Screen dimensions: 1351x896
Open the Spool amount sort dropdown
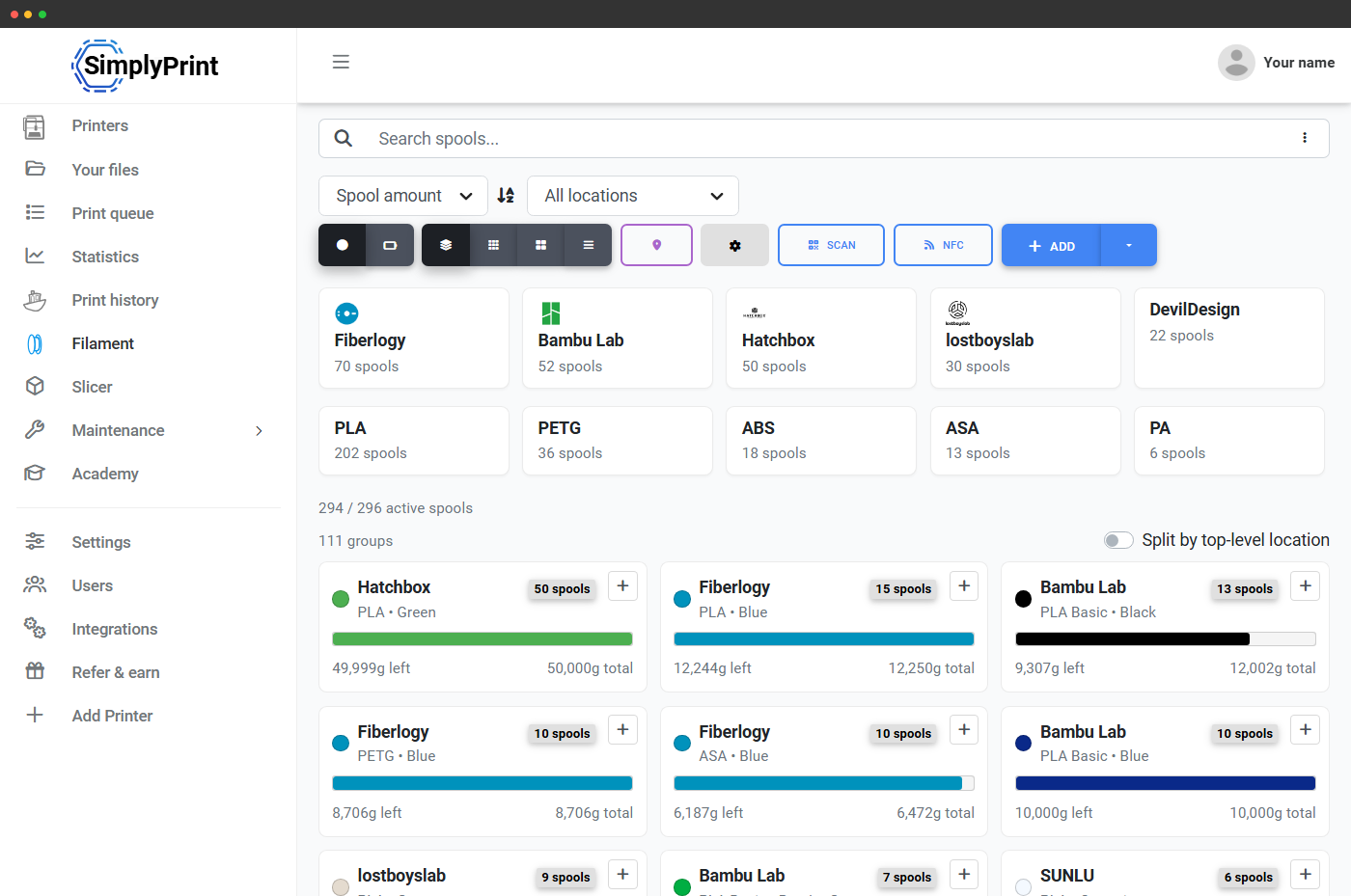(x=403, y=196)
